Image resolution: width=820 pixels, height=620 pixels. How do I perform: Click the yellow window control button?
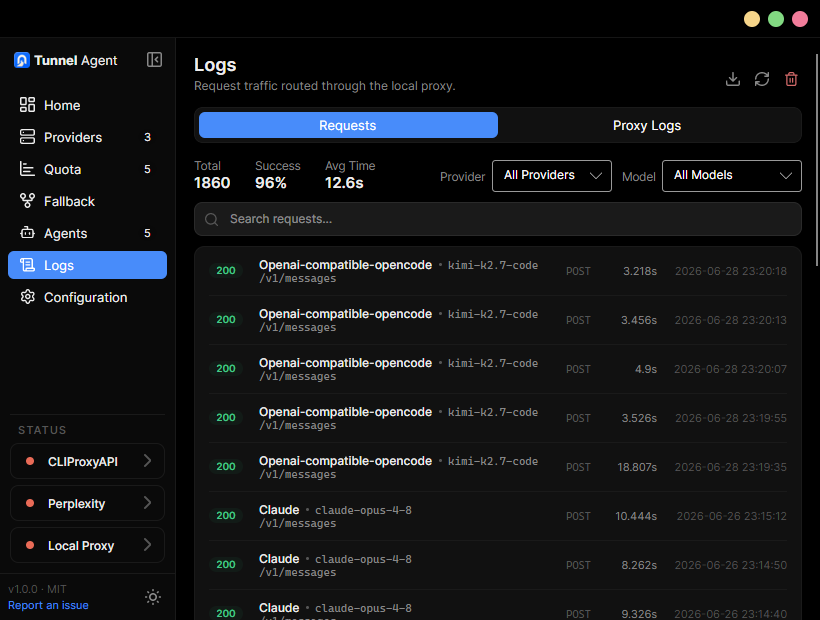(x=752, y=19)
